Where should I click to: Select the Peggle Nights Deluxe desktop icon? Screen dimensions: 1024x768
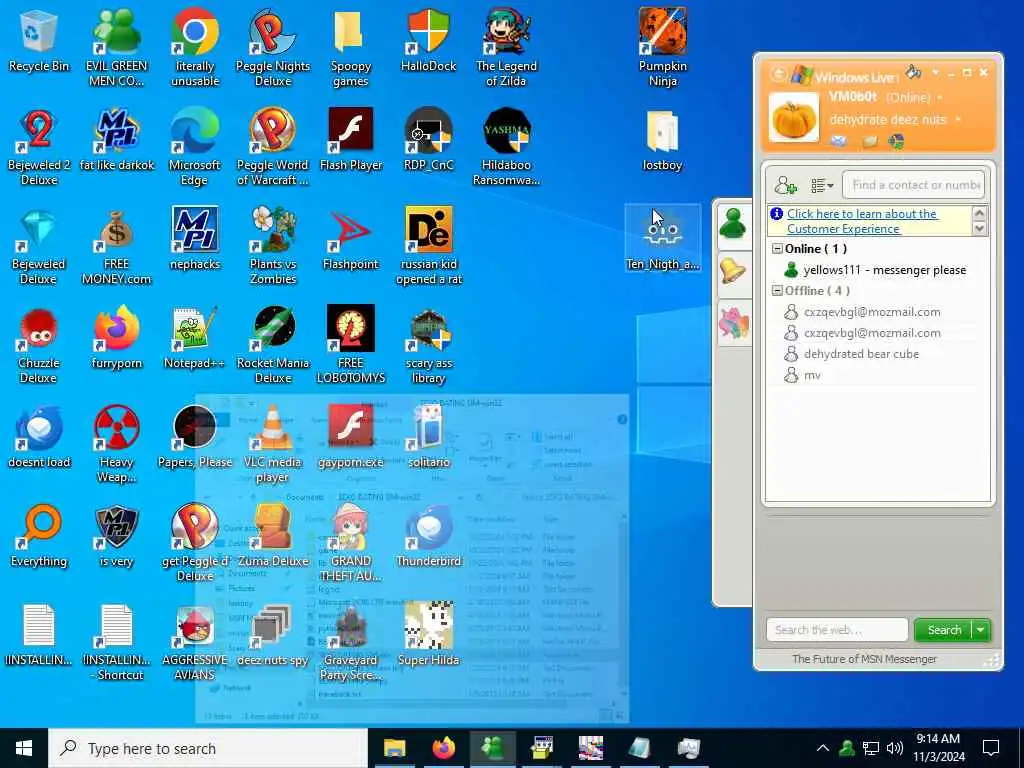coord(272,48)
